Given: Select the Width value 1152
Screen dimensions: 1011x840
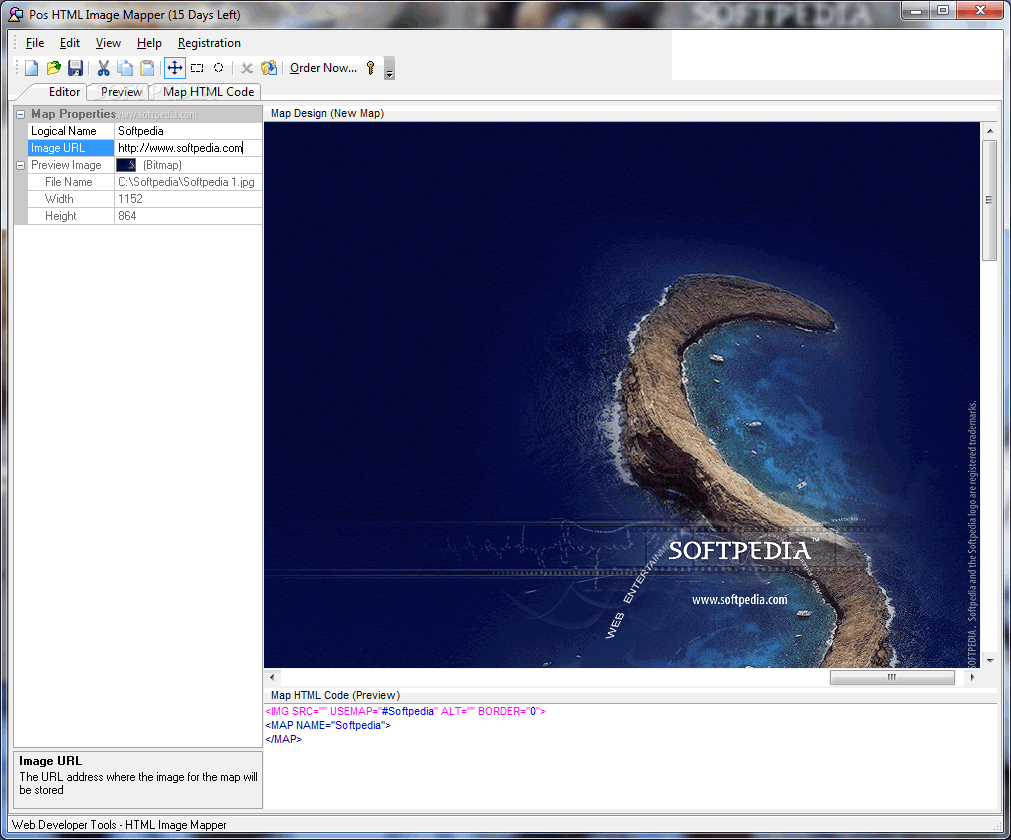Looking at the screenshot, I should point(188,199).
